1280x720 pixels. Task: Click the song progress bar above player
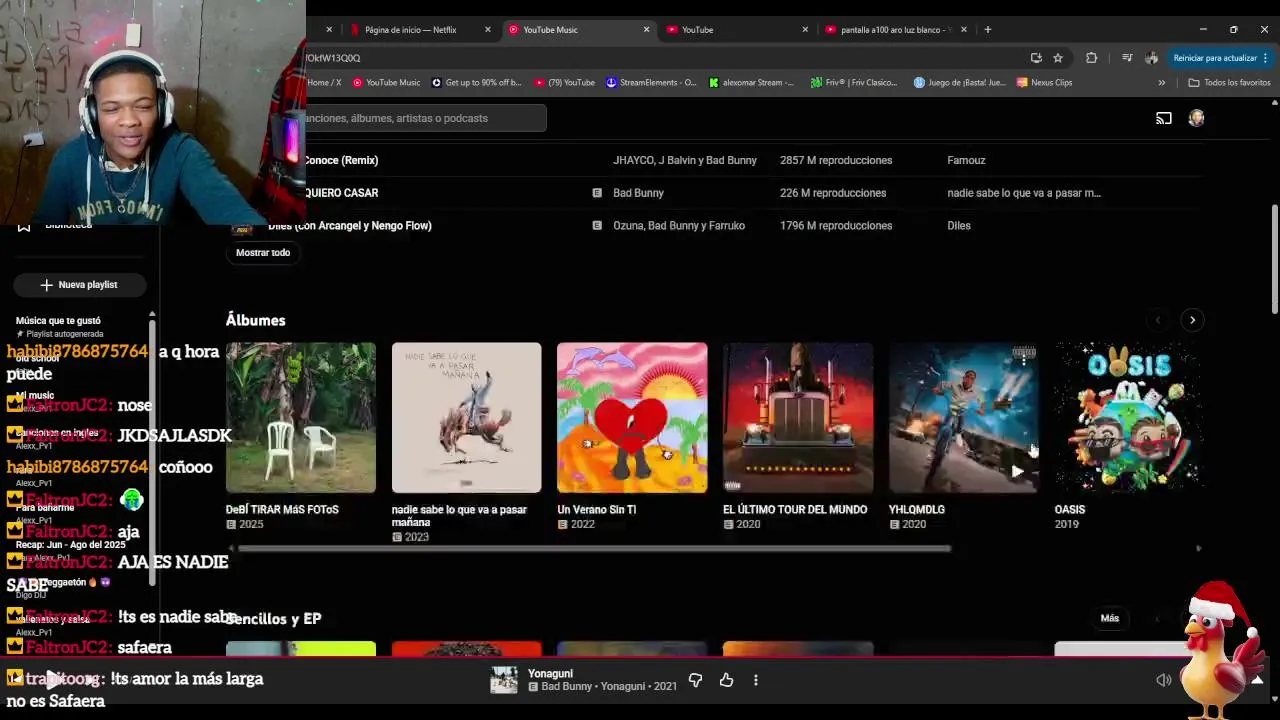(640, 658)
